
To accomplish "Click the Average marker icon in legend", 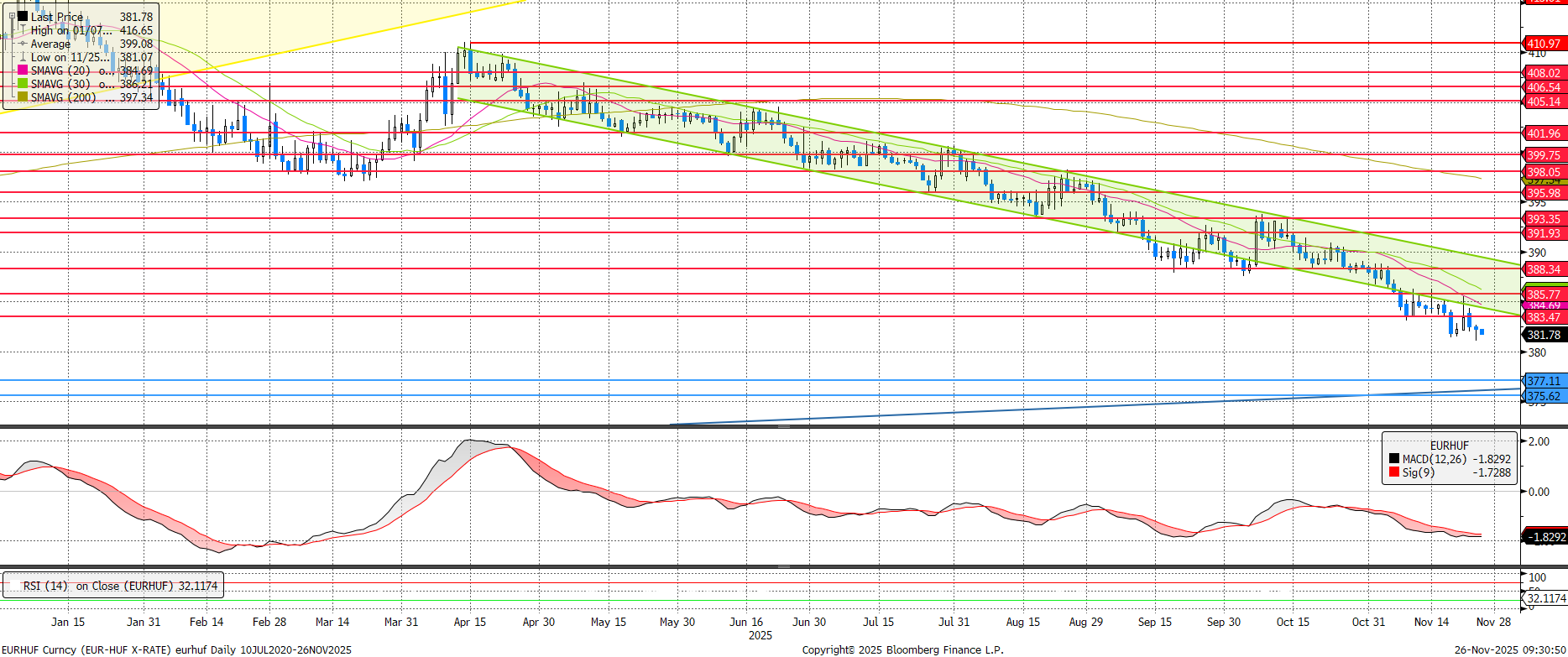I will (23, 44).
